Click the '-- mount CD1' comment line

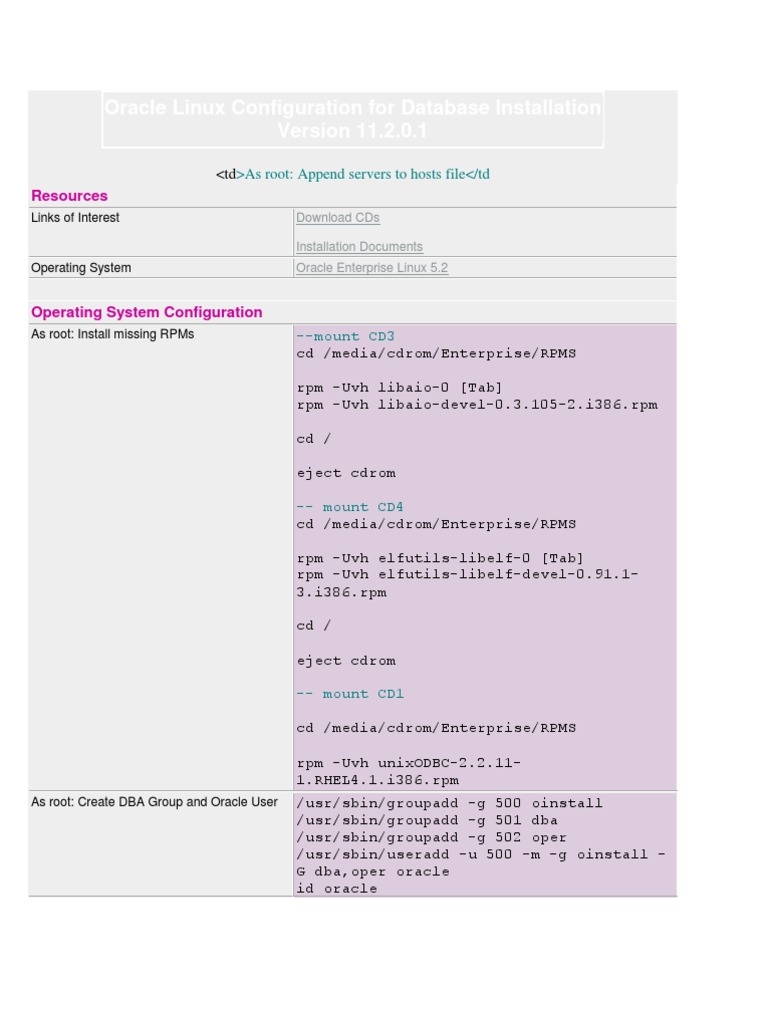tap(350, 694)
